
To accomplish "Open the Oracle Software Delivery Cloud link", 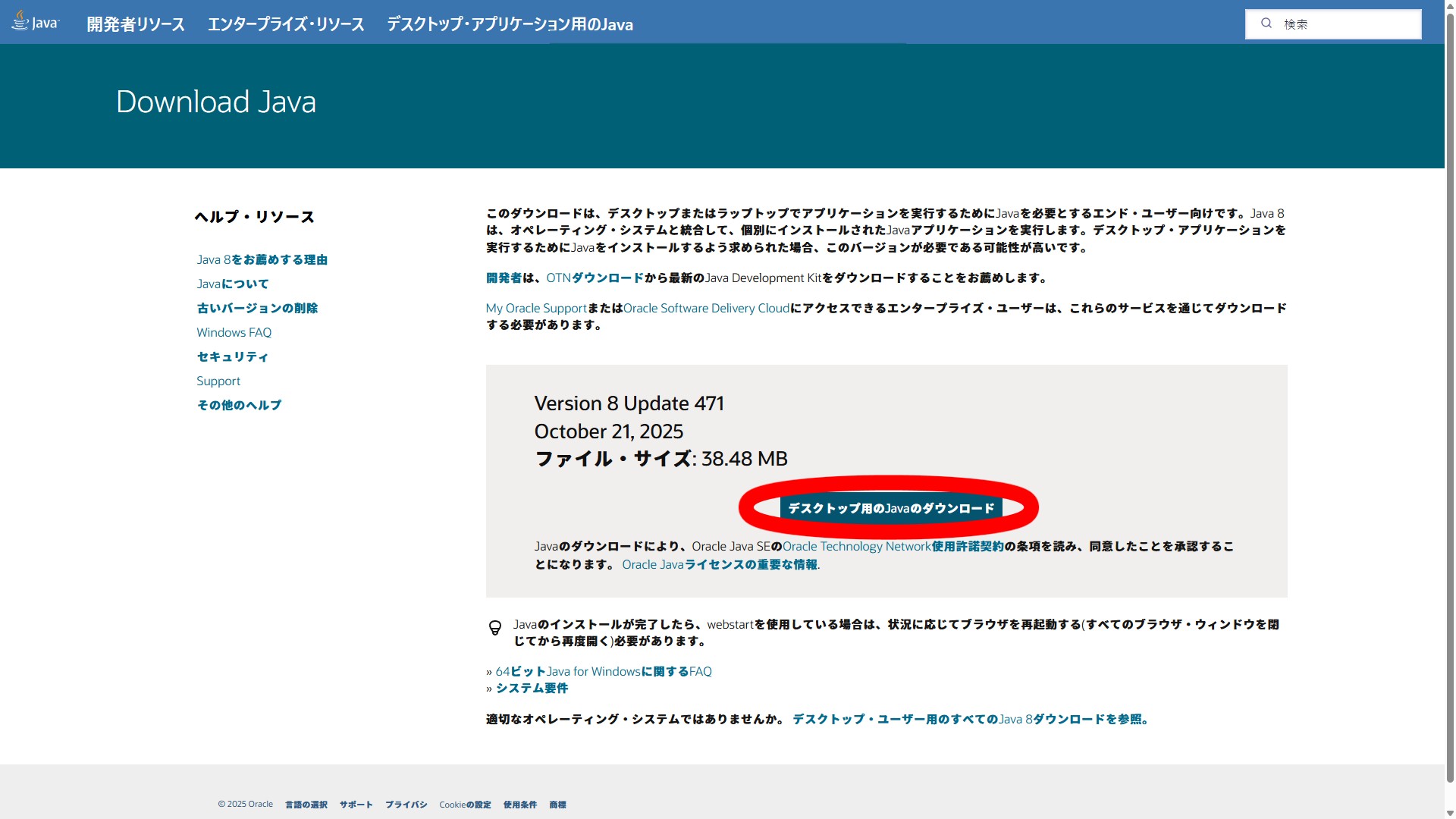I will [x=706, y=308].
